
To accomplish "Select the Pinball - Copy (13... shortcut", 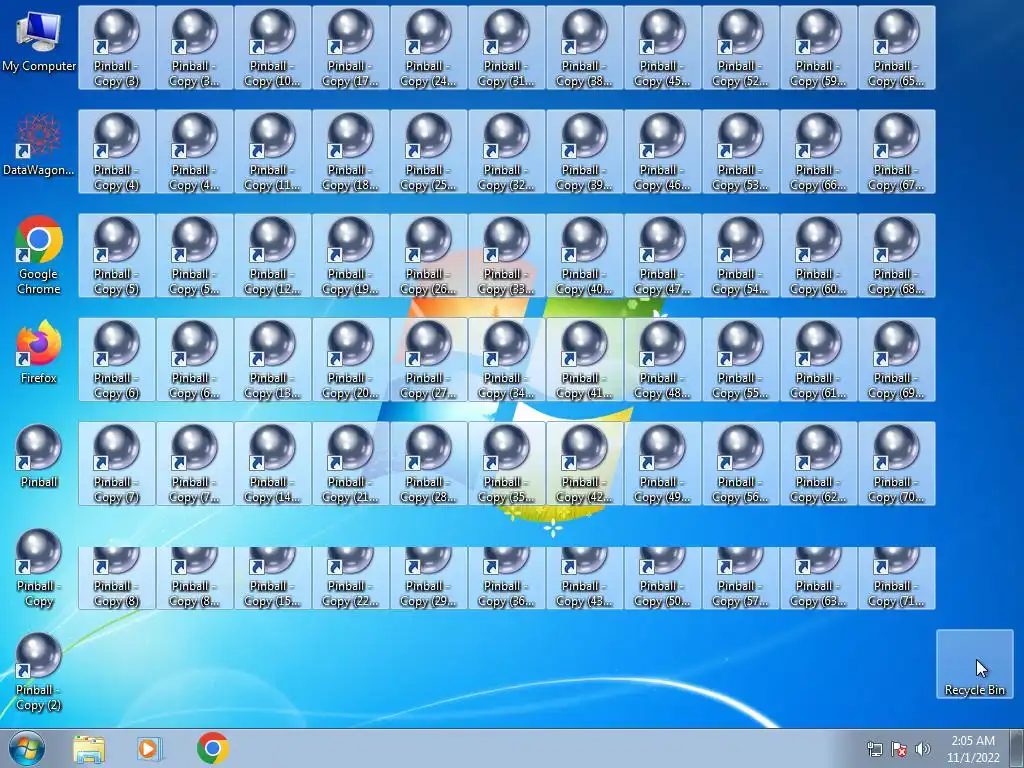I will 273,359.
